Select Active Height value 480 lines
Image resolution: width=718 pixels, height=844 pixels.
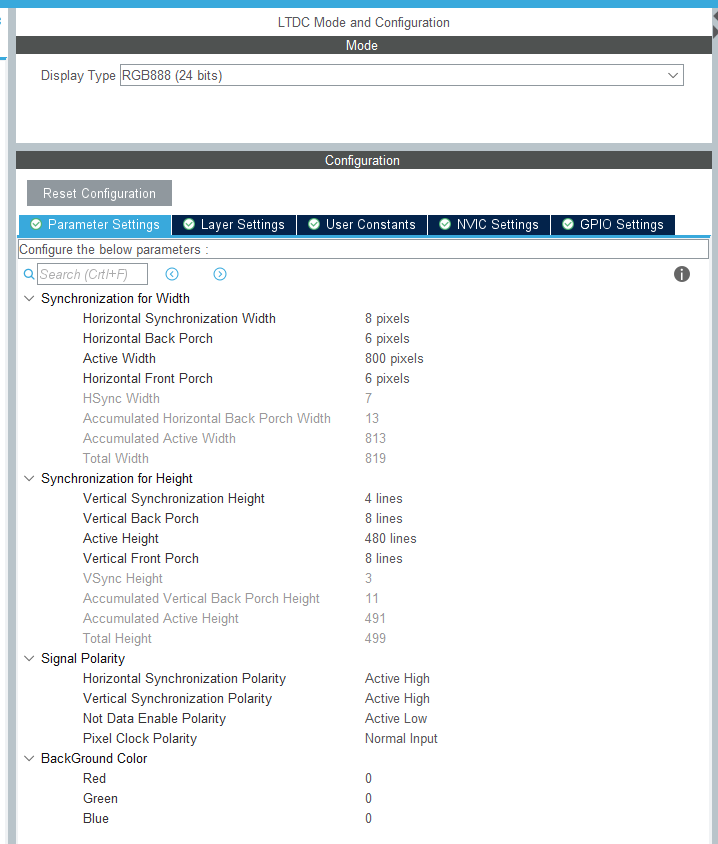[x=391, y=538]
